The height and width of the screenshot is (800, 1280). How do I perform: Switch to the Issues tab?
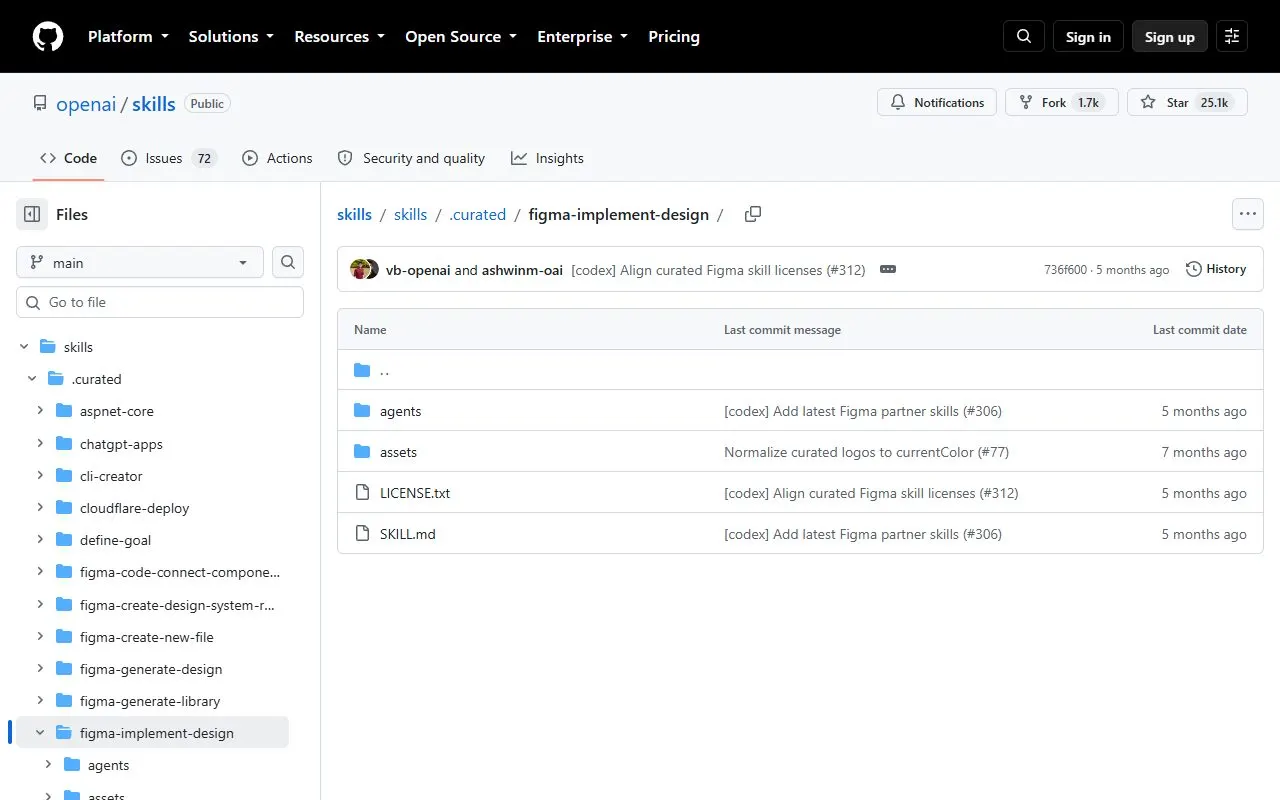(x=169, y=158)
